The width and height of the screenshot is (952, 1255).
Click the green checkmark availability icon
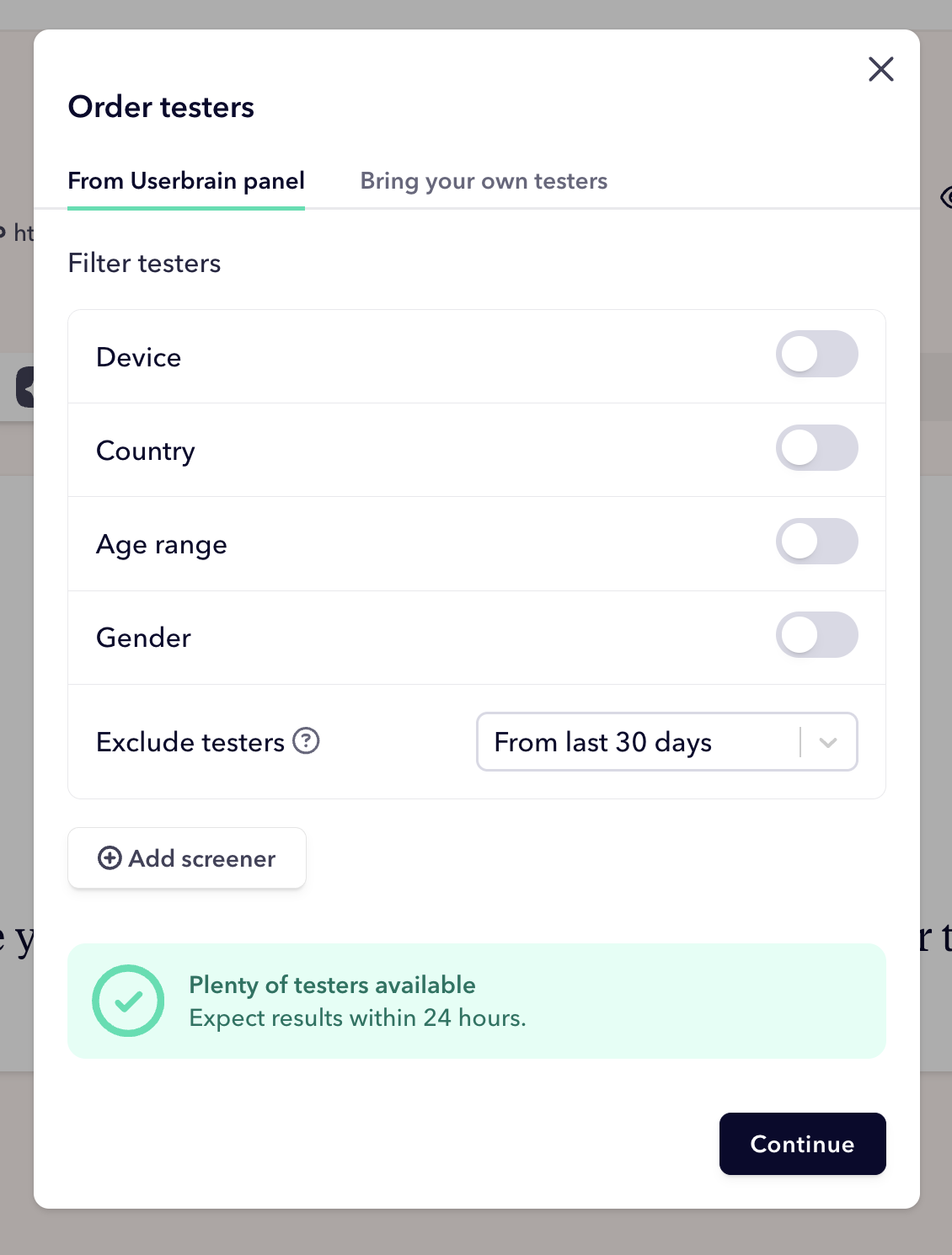[x=128, y=1001]
